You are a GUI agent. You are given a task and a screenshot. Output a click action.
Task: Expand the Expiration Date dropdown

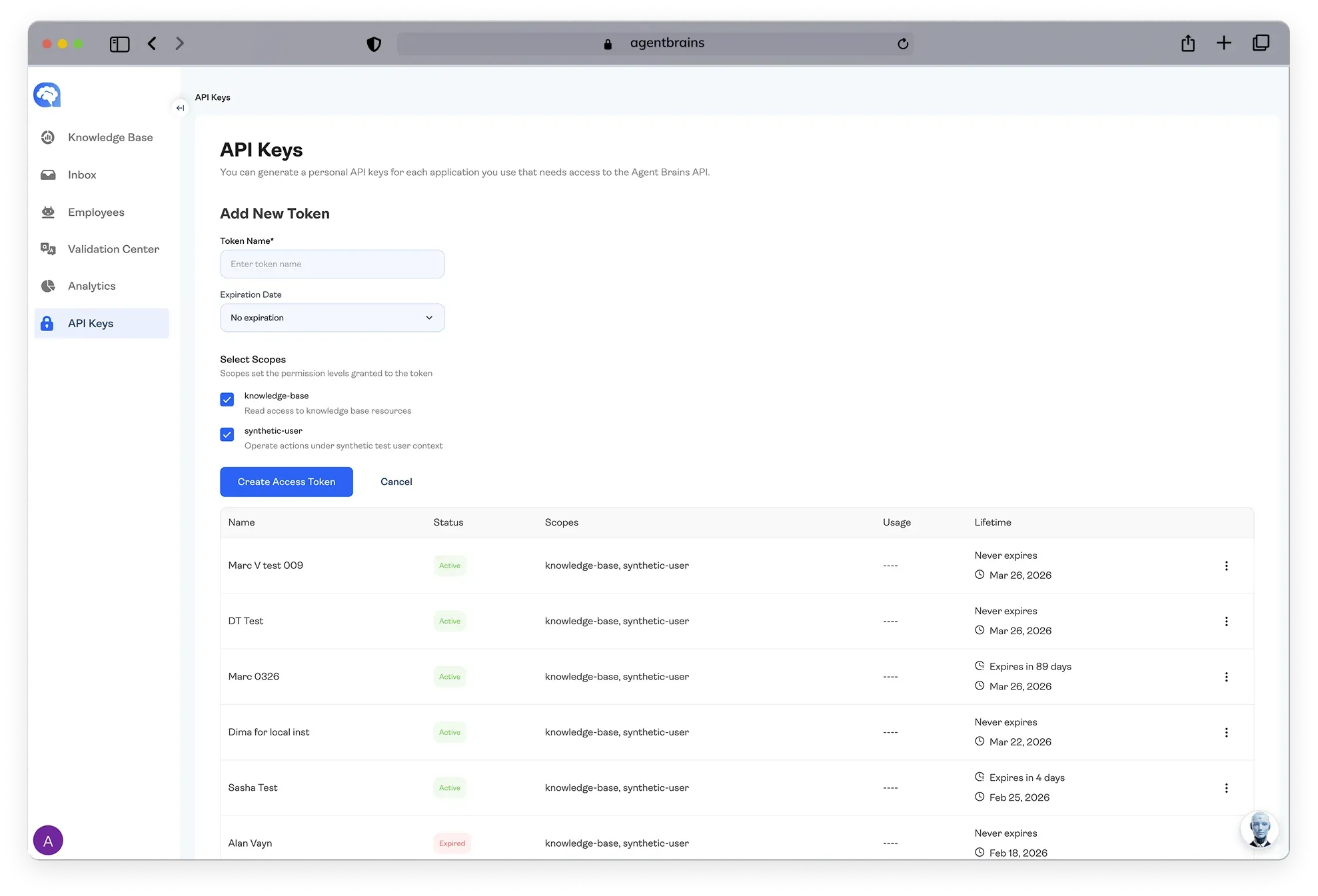pos(332,318)
